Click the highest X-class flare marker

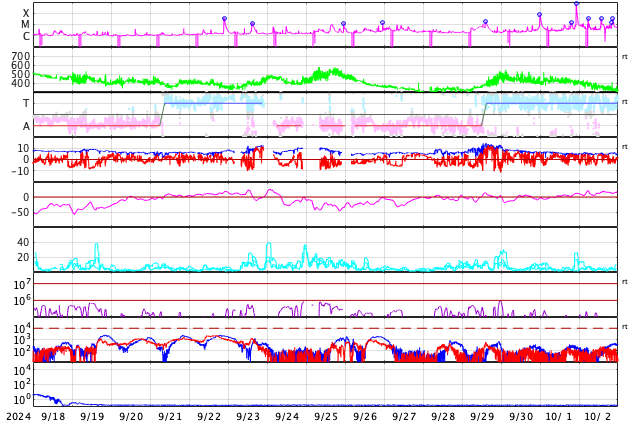pos(577,4)
